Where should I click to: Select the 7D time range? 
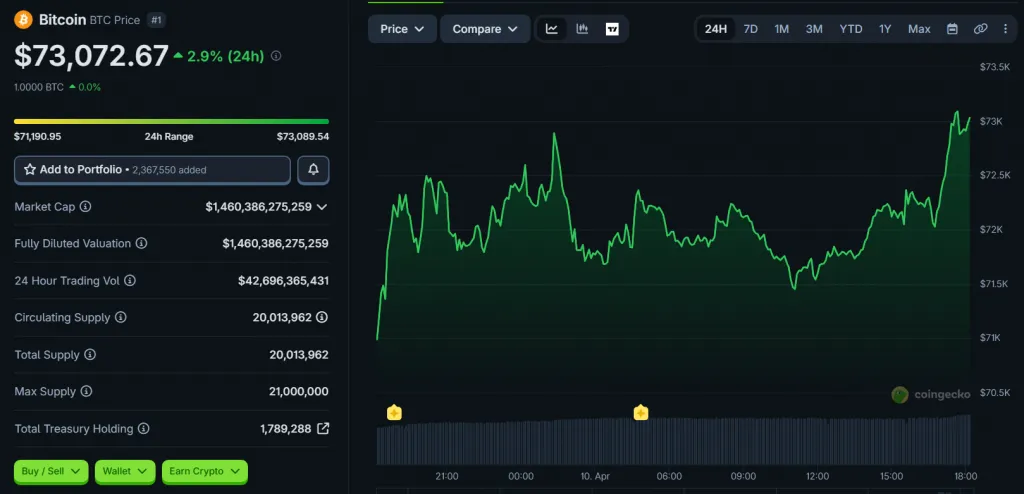pos(751,29)
